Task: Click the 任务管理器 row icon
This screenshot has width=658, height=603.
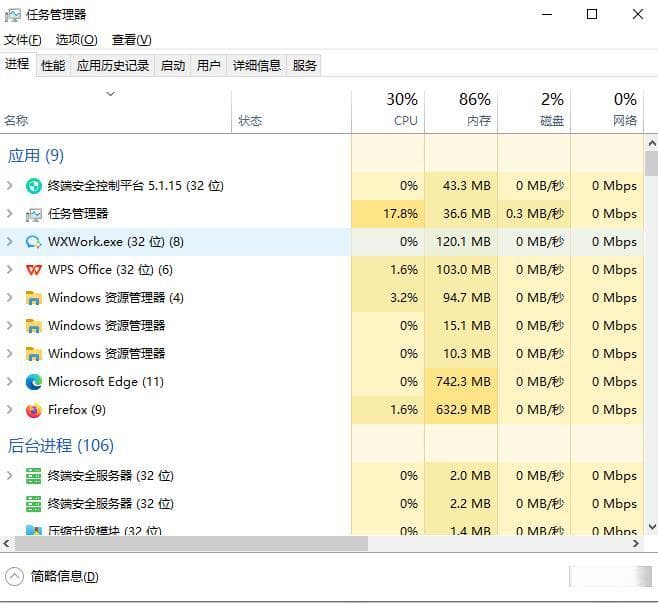Action: tap(34, 214)
